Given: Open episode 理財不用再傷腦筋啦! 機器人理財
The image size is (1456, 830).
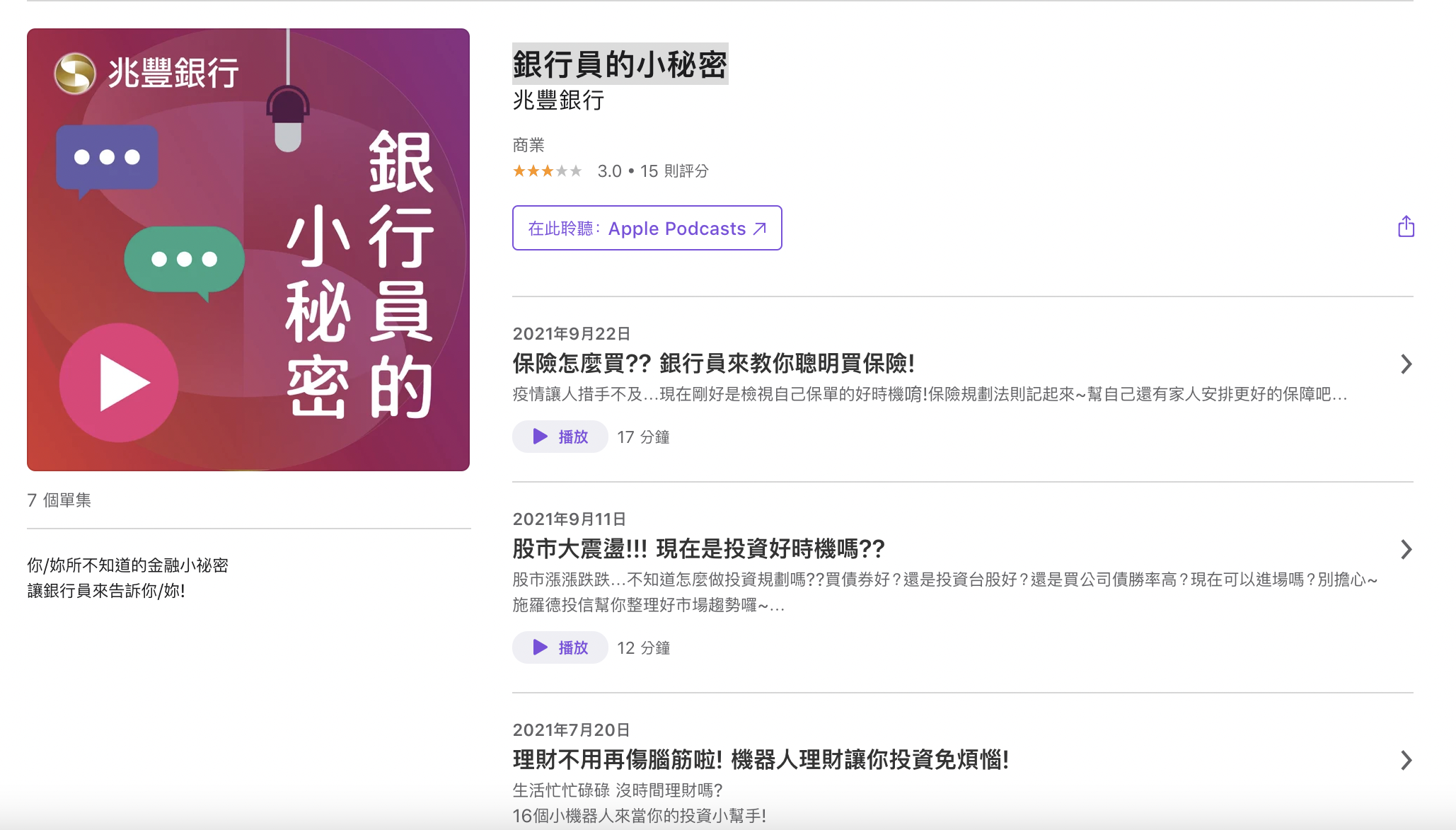Looking at the screenshot, I should pyautogui.click(x=761, y=760).
